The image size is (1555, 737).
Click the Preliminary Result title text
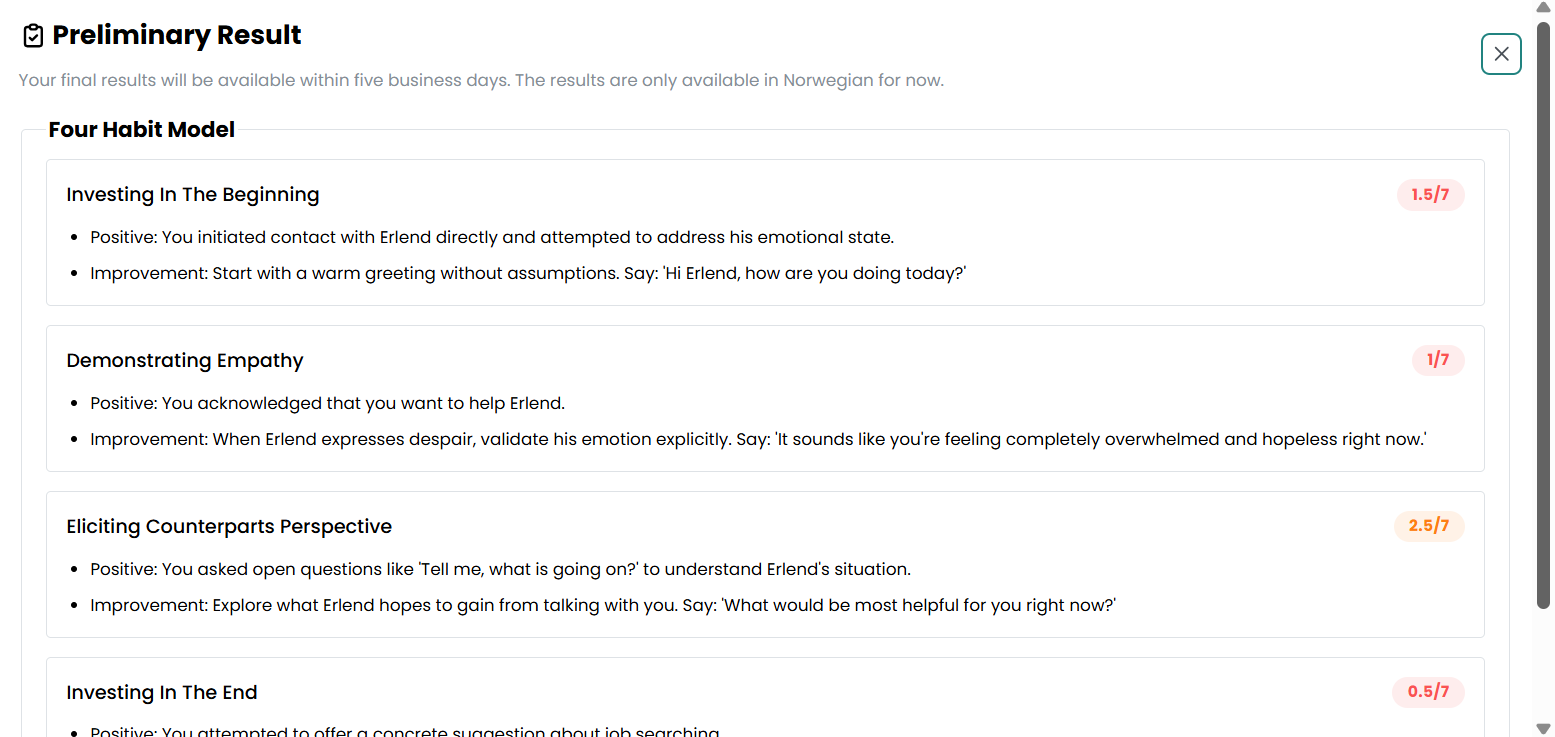click(x=177, y=35)
